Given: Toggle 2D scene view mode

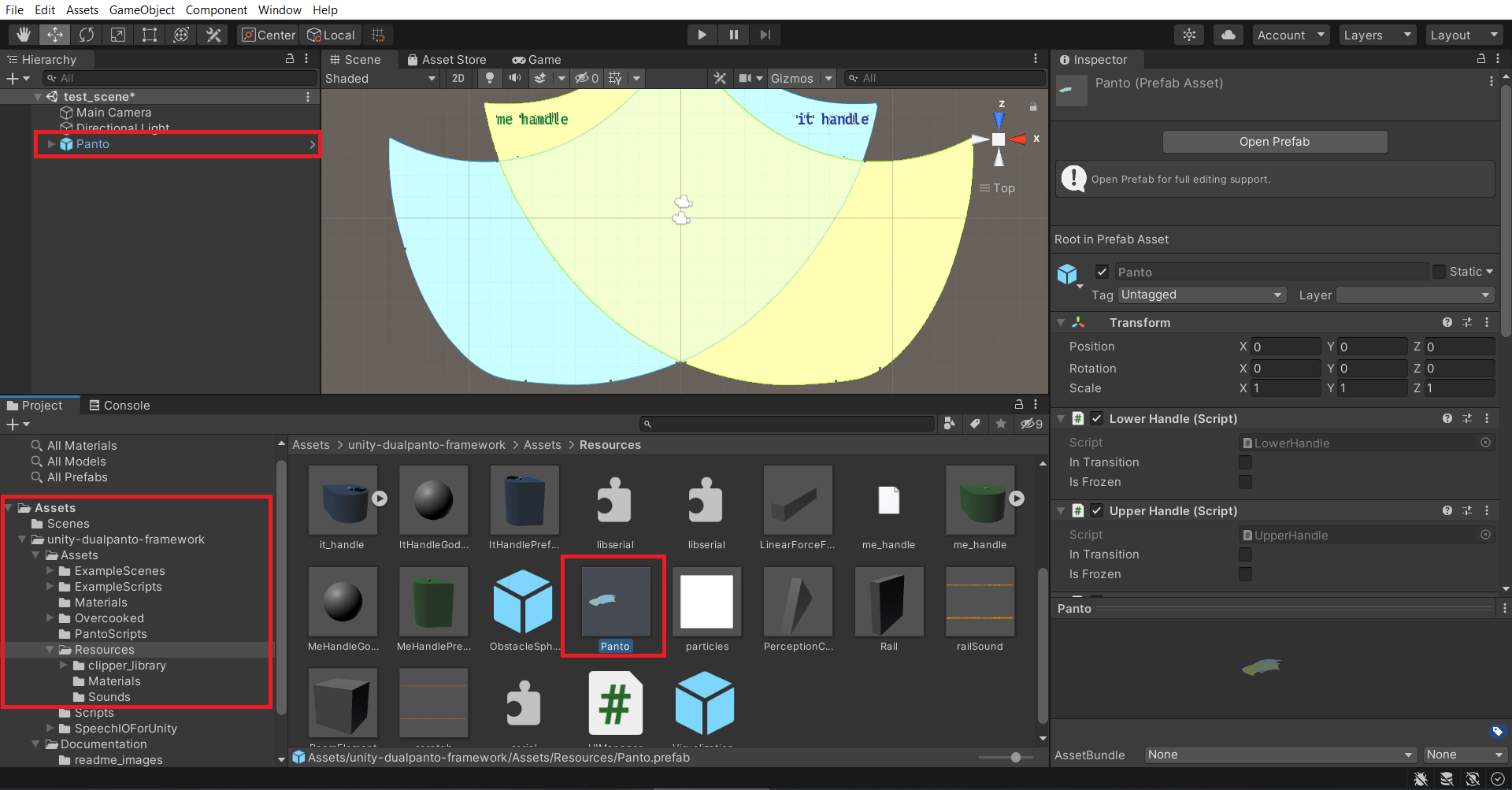Looking at the screenshot, I should 458,78.
